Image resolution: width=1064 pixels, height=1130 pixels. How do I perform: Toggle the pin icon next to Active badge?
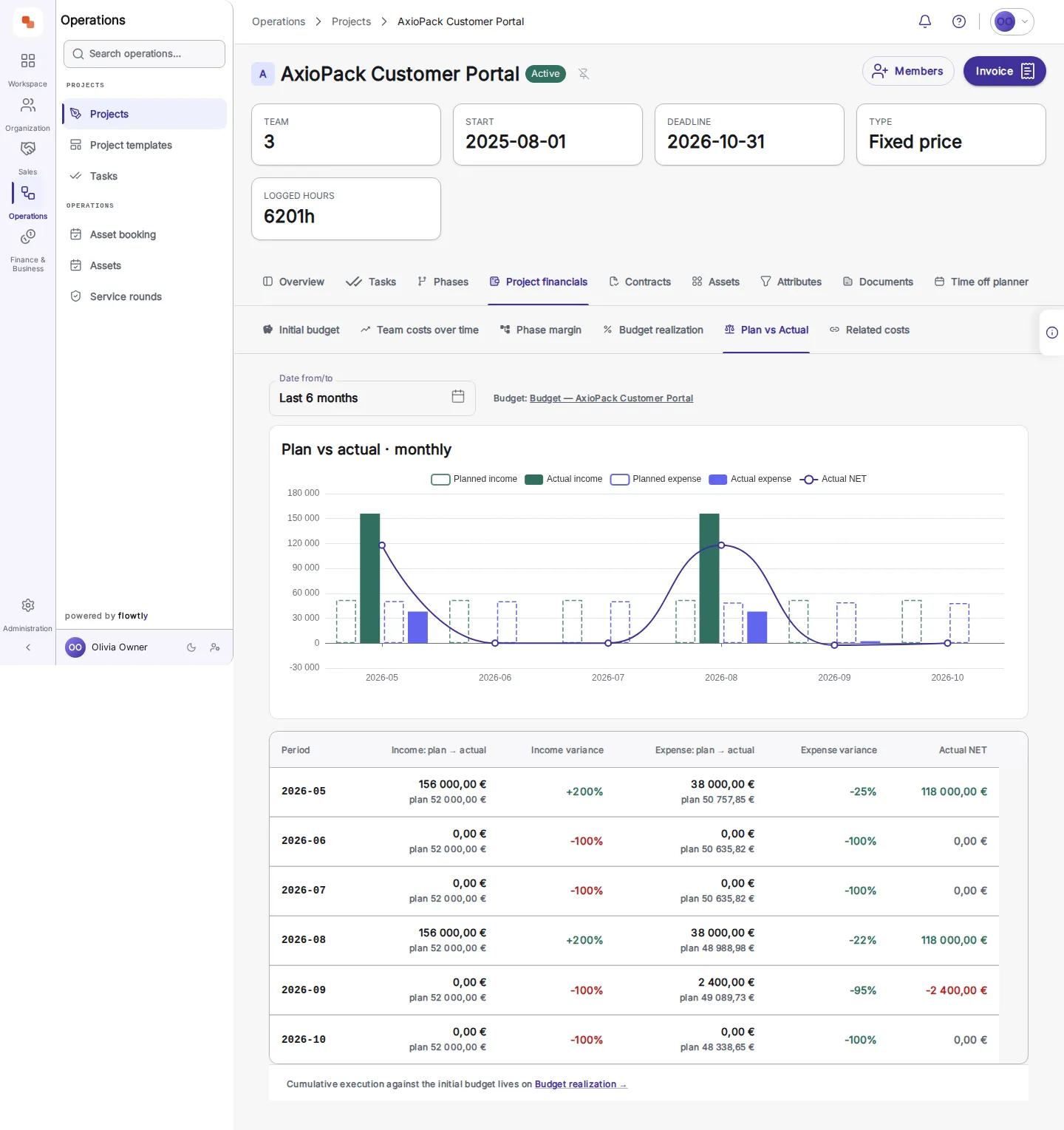point(584,74)
